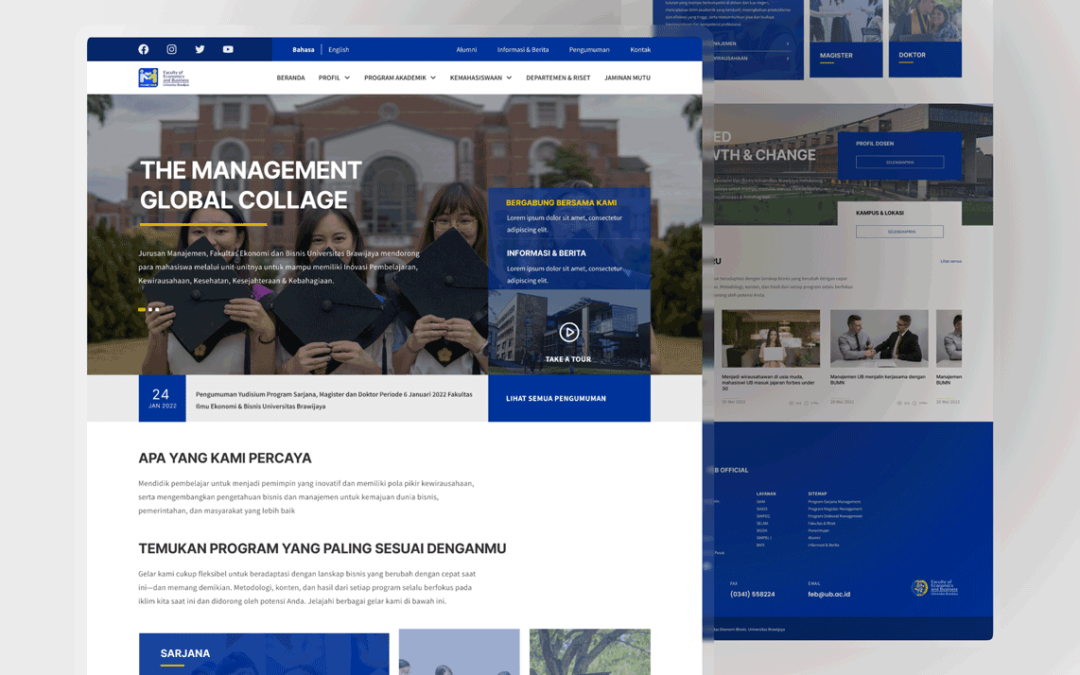
Task: Open Informasi & Berita top link
Action: coord(523,50)
